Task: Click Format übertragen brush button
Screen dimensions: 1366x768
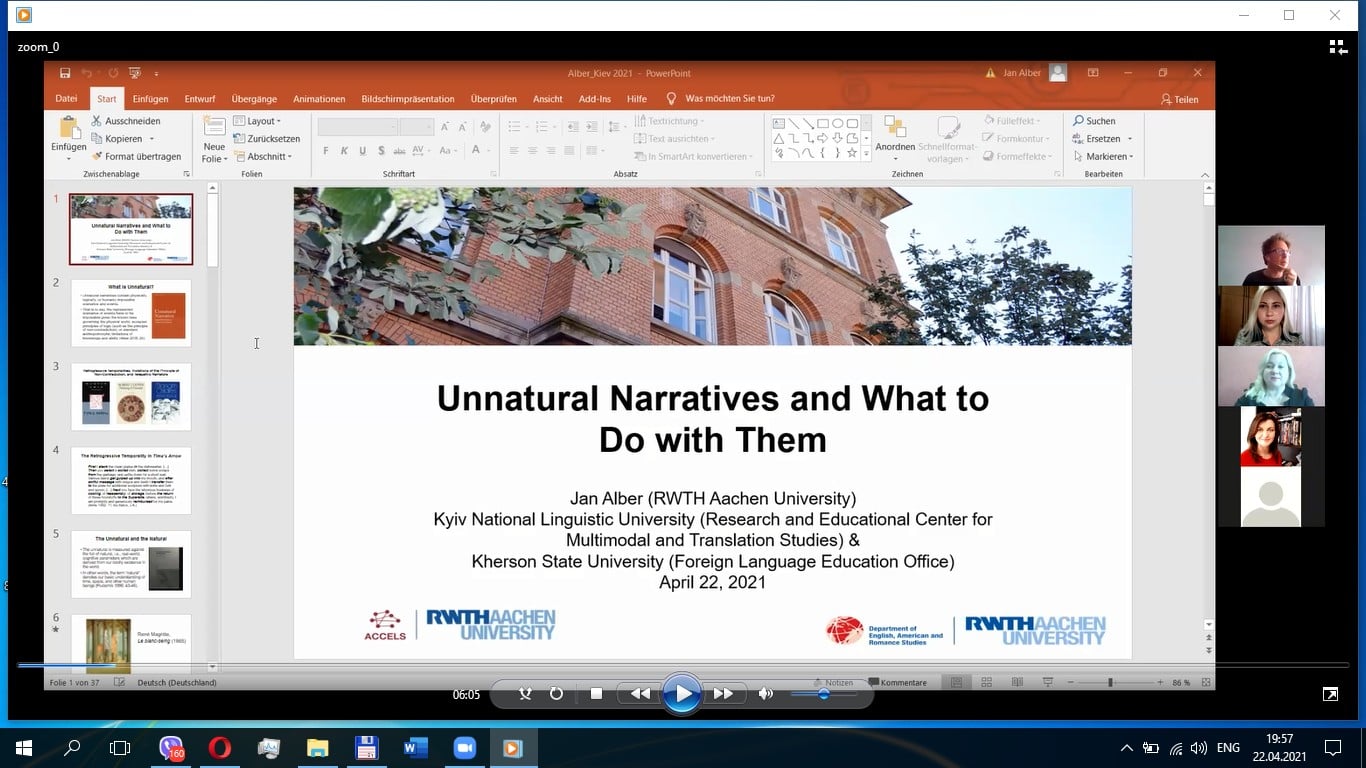Action: [136, 157]
